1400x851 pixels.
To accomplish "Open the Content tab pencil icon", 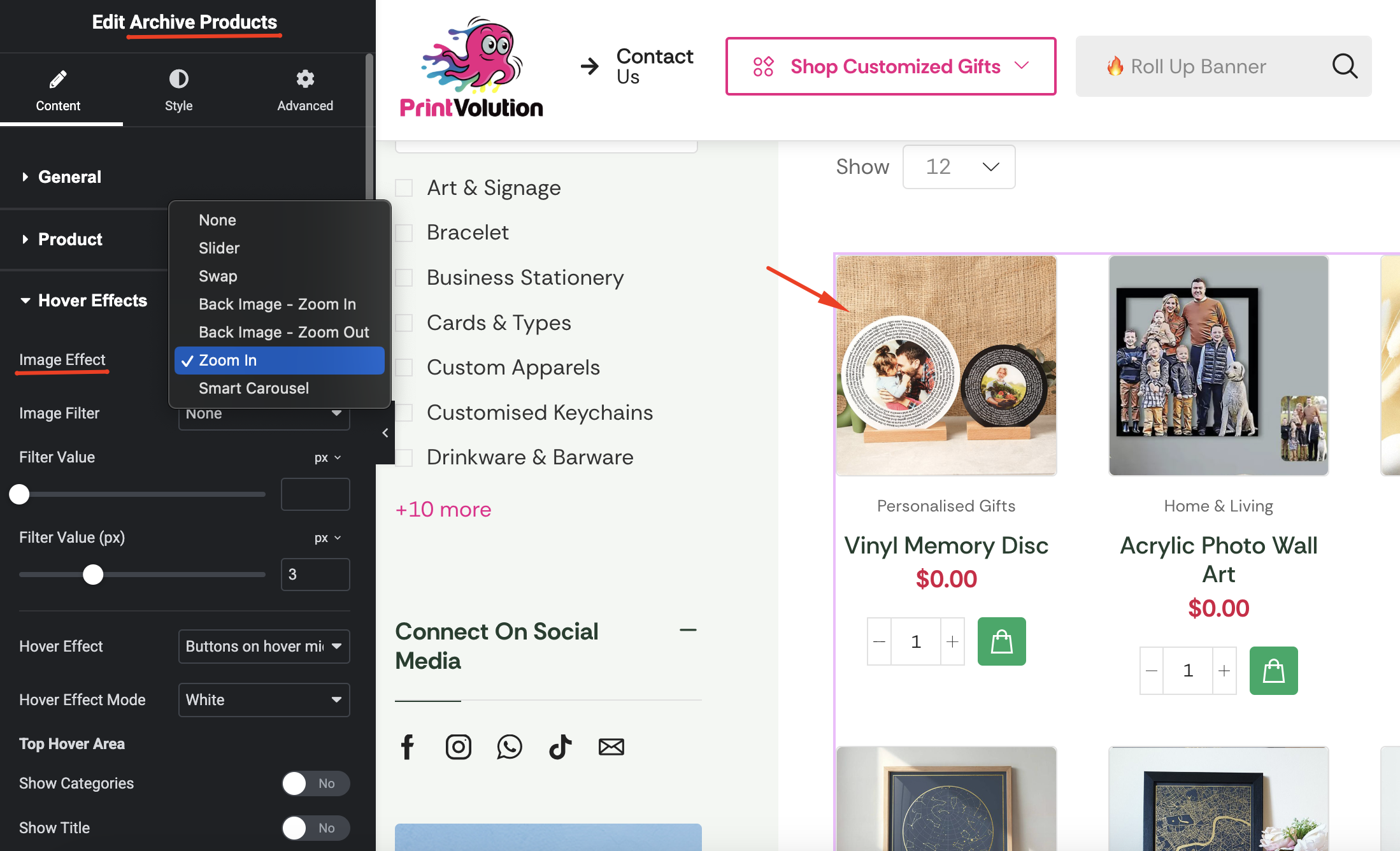I will pos(58,79).
